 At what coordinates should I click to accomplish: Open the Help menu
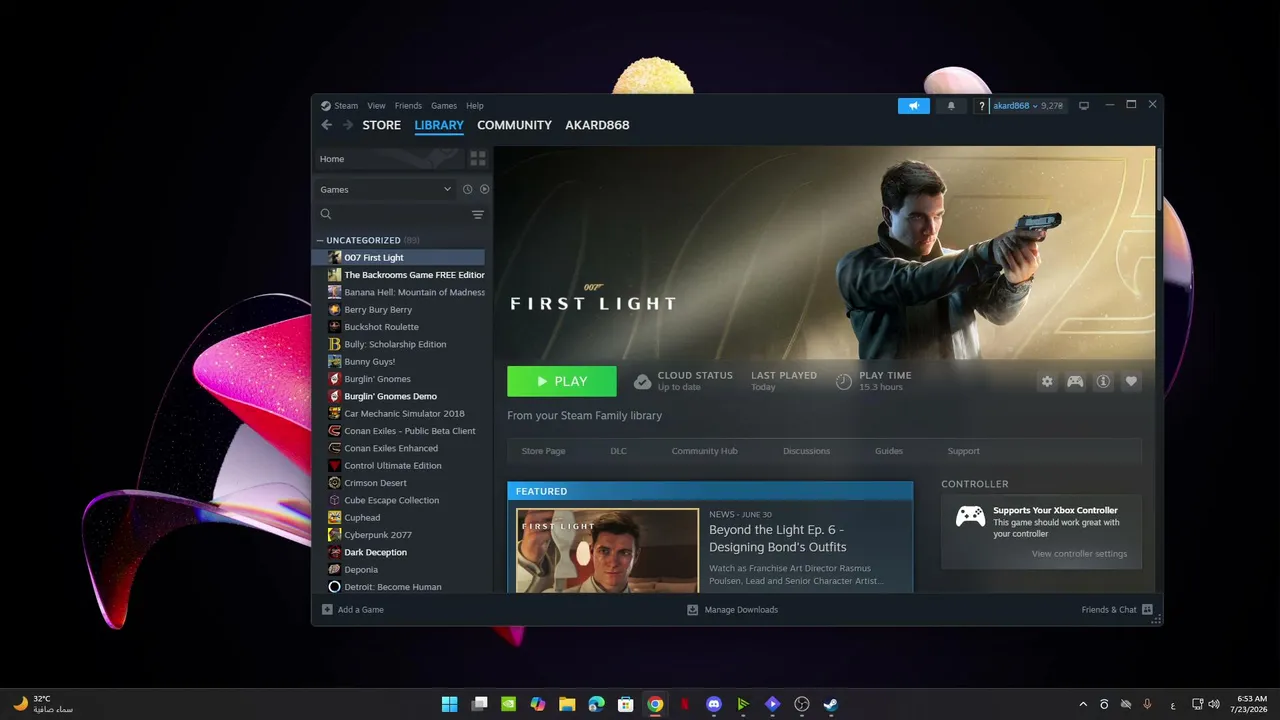(x=475, y=105)
